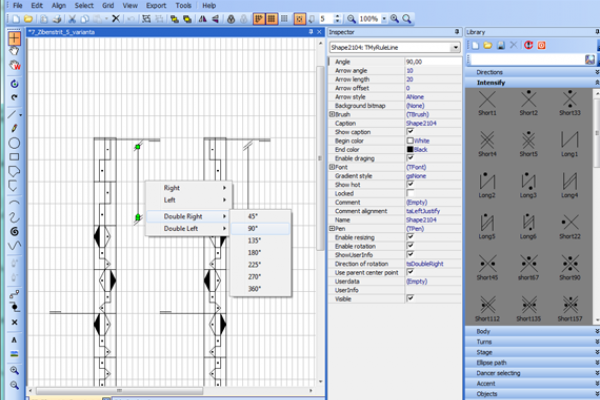This screenshot has width=600, height=400.
Task: Expand the Brush property group
Action: tap(332, 115)
